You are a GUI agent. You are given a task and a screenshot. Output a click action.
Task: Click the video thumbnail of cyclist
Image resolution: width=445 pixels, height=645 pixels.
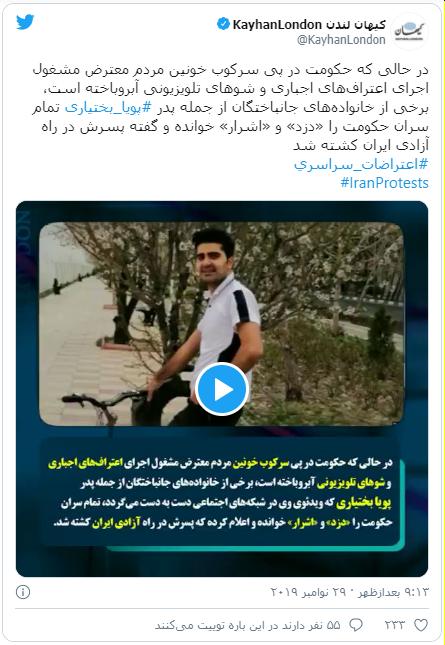[x=222, y=324]
